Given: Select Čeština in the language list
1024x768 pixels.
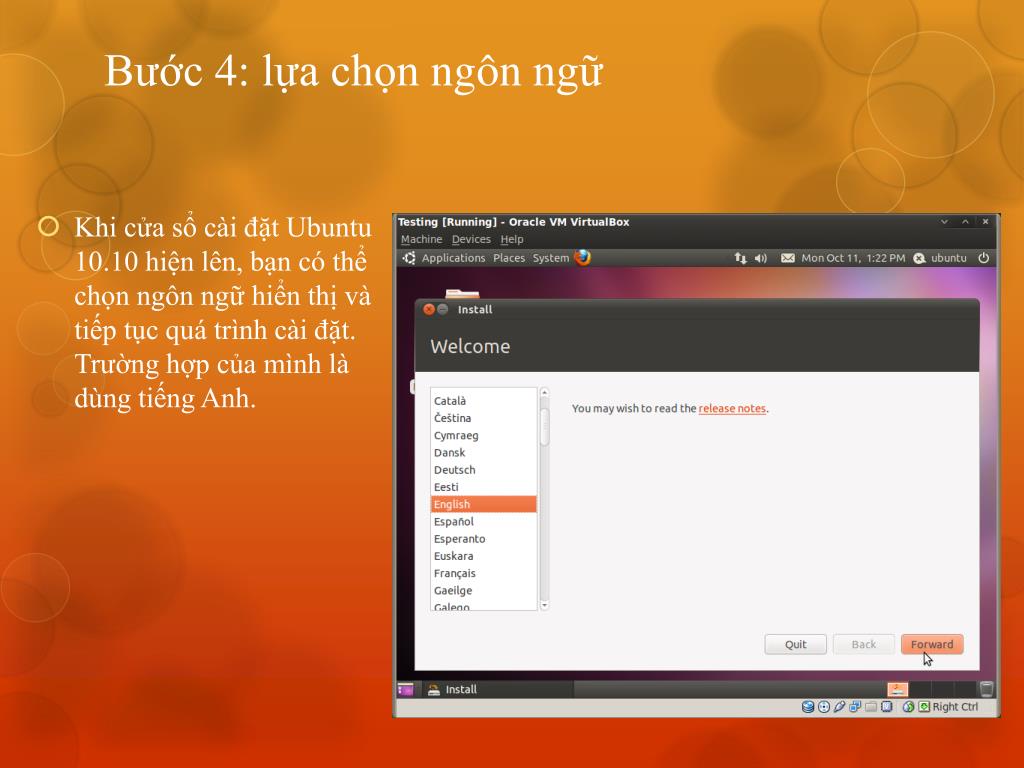Looking at the screenshot, I should (483, 418).
